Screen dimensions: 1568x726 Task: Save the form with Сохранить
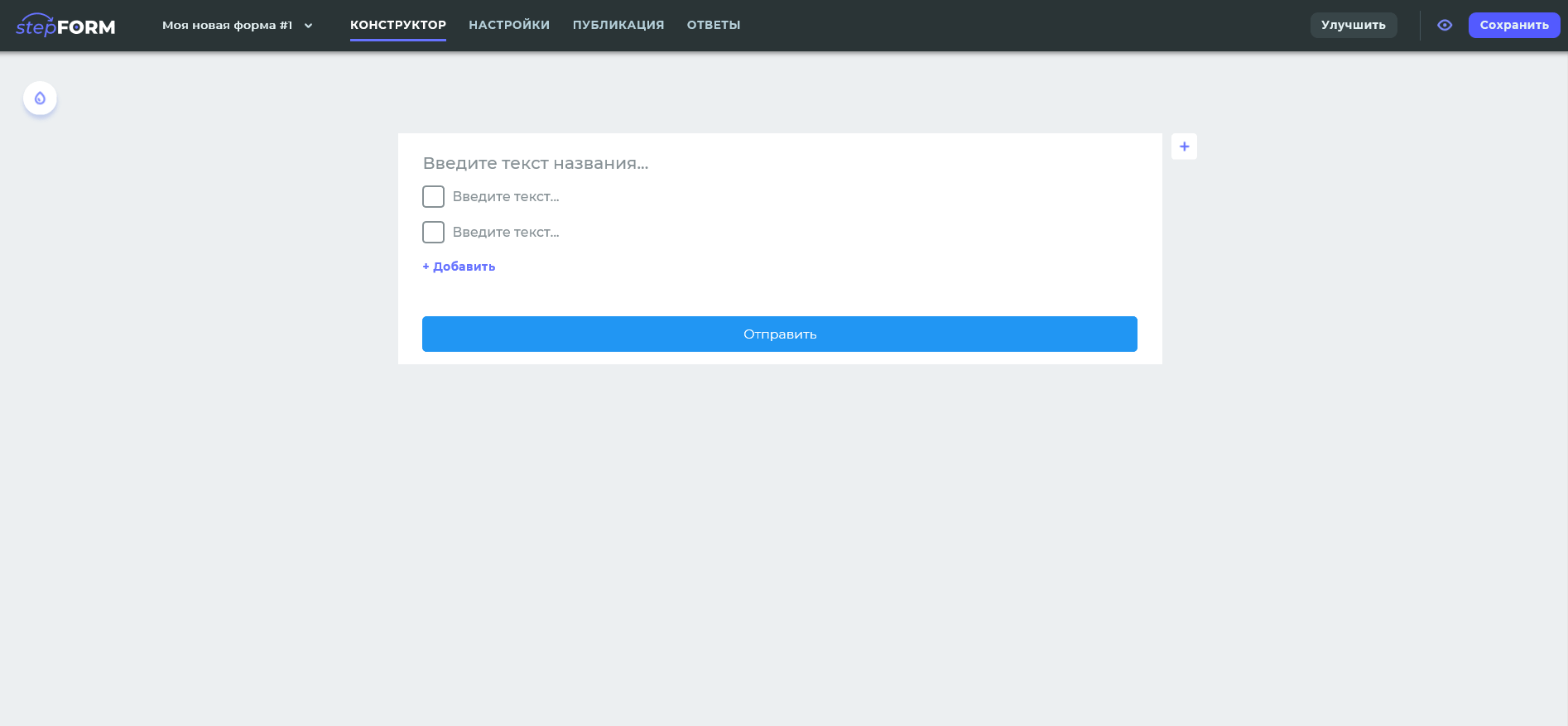coord(1513,26)
